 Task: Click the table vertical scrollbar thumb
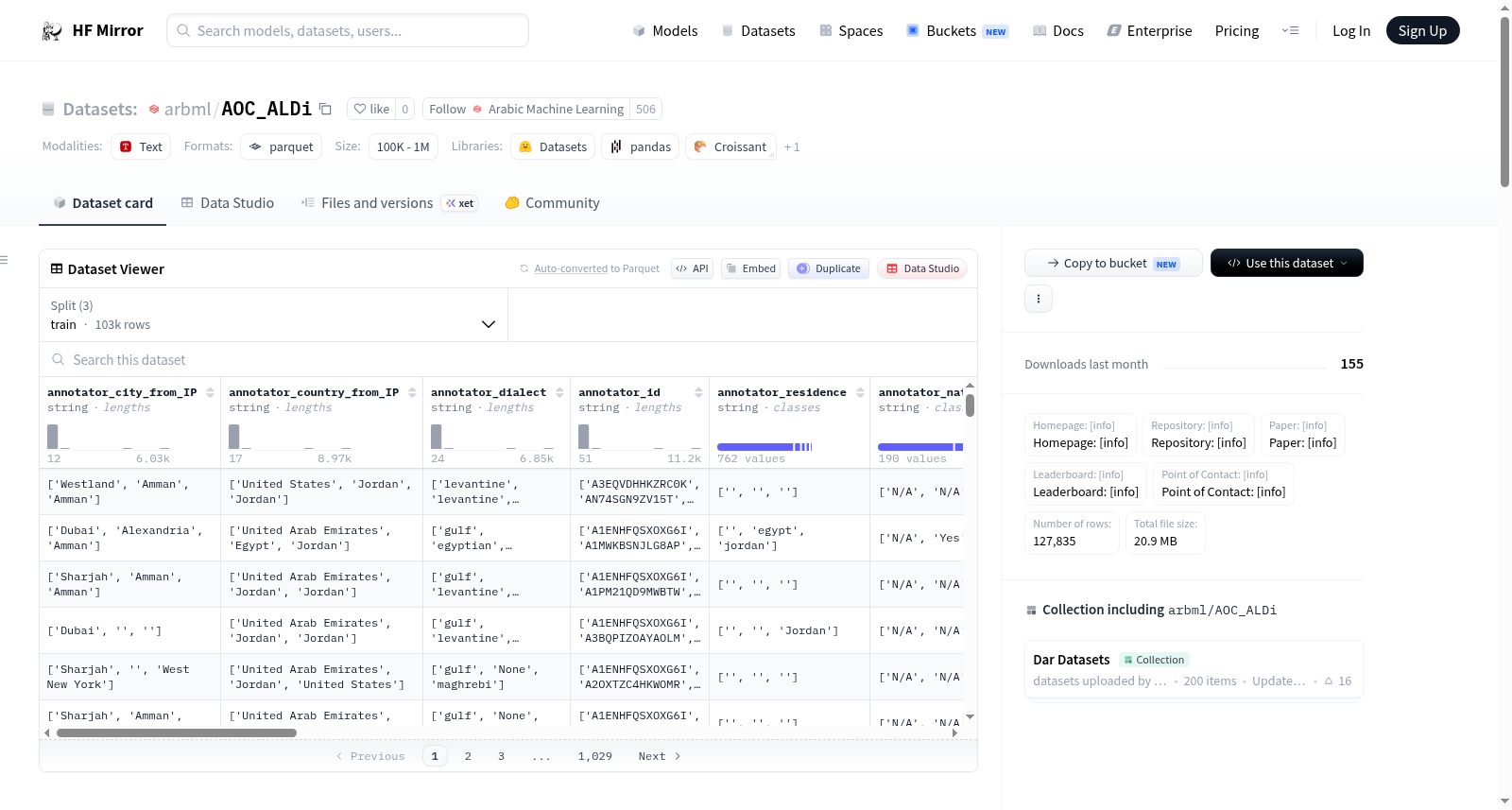pyautogui.click(x=970, y=405)
